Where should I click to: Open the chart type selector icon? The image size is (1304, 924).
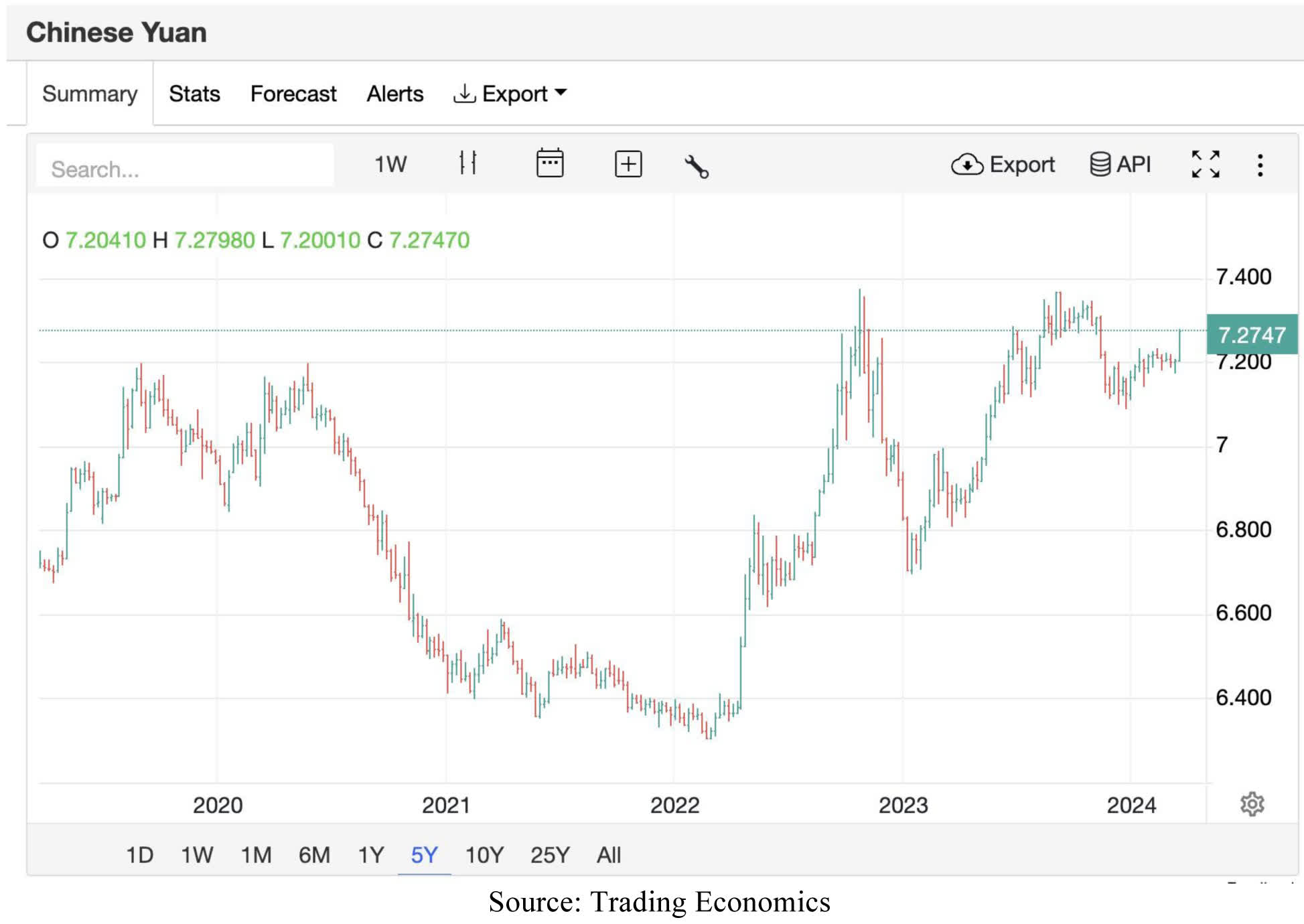(x=469, y=163)
